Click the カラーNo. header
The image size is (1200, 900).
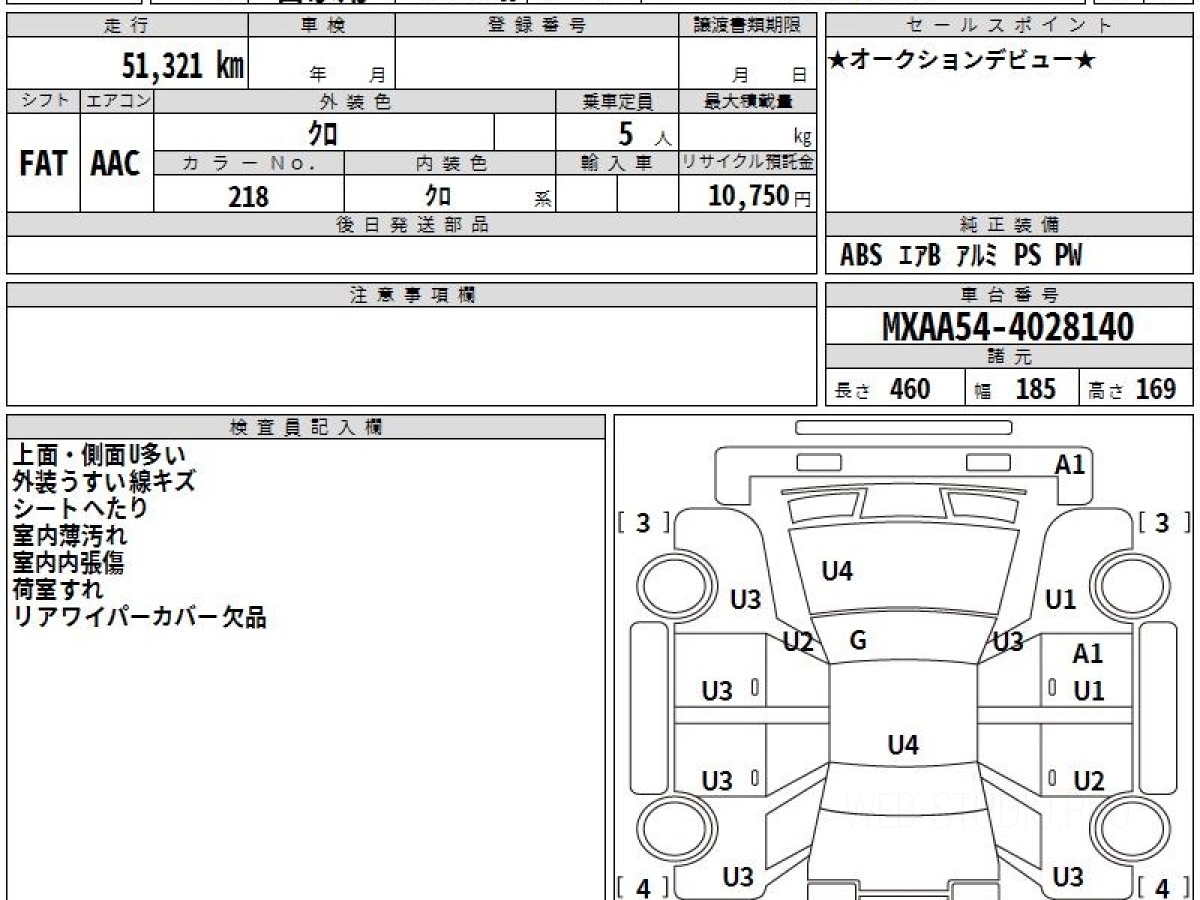point(249,164)
